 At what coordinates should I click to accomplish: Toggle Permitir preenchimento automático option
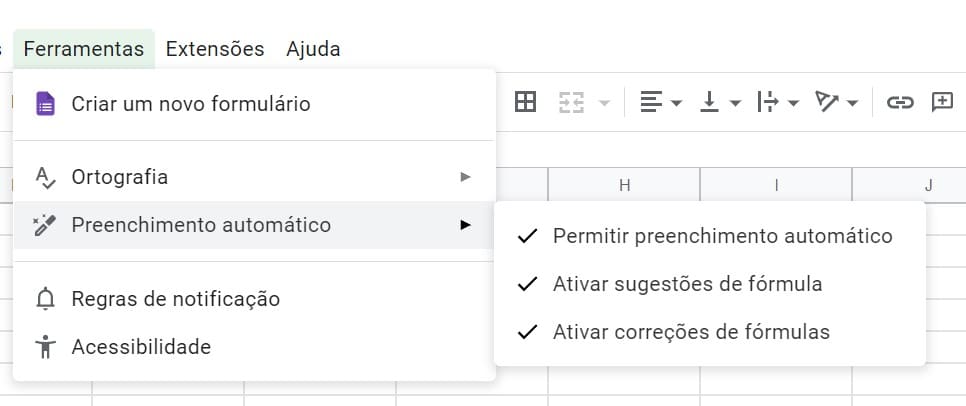pyautogui.click(x=710, y=236)
